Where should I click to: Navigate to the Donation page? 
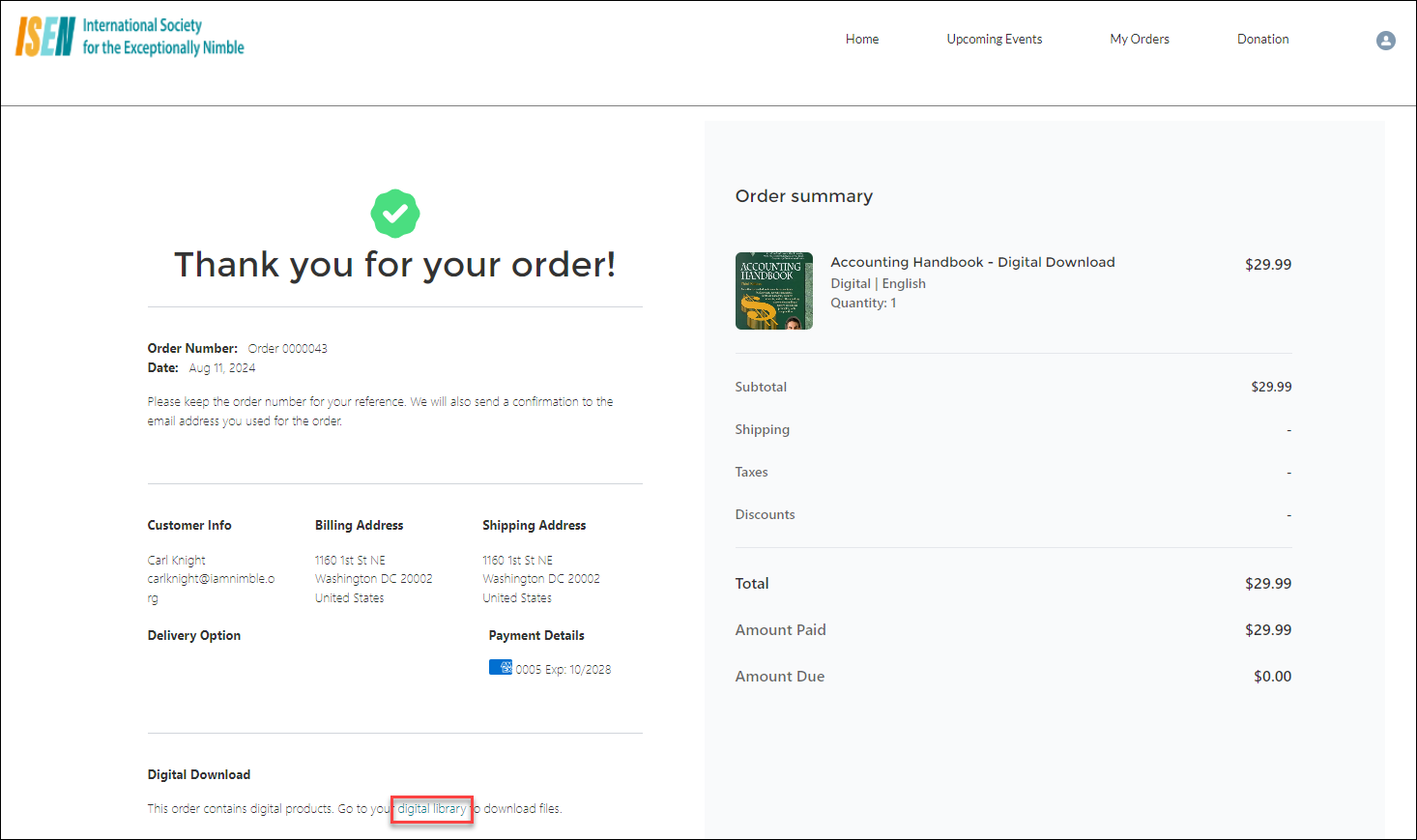coord(1262,40)
